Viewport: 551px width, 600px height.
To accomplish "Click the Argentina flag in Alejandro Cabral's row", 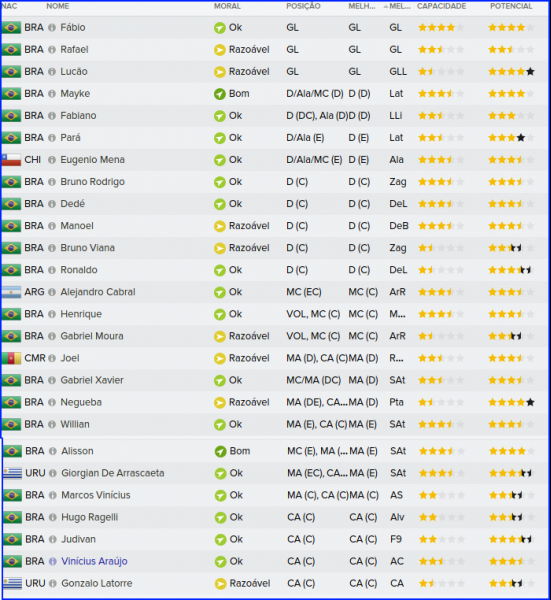I will point(11,292).
